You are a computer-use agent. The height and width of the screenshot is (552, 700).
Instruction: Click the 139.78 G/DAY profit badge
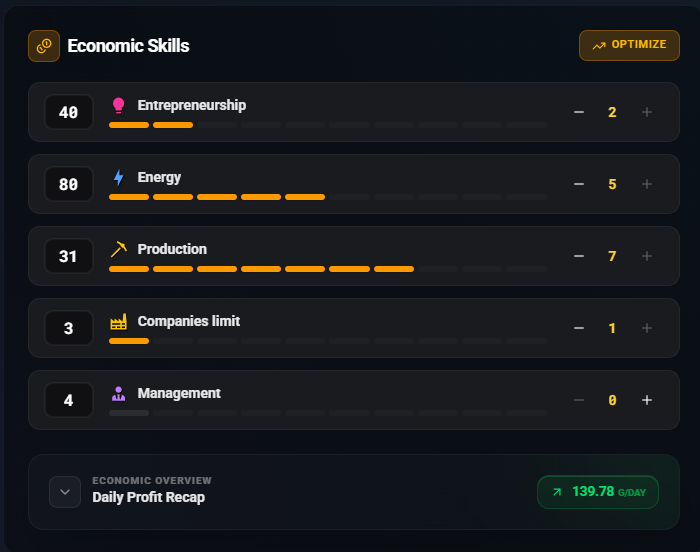598,492
